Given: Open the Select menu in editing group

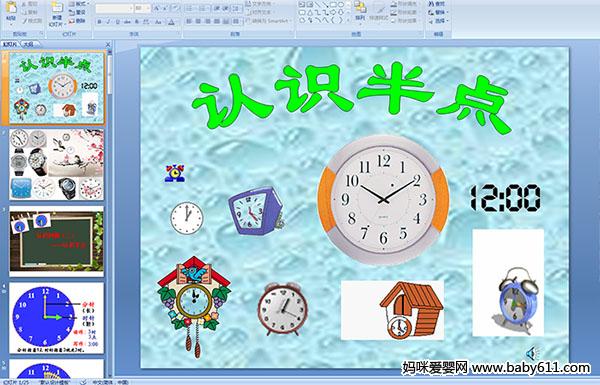Looking at the screenshot, I should [438, 21].
